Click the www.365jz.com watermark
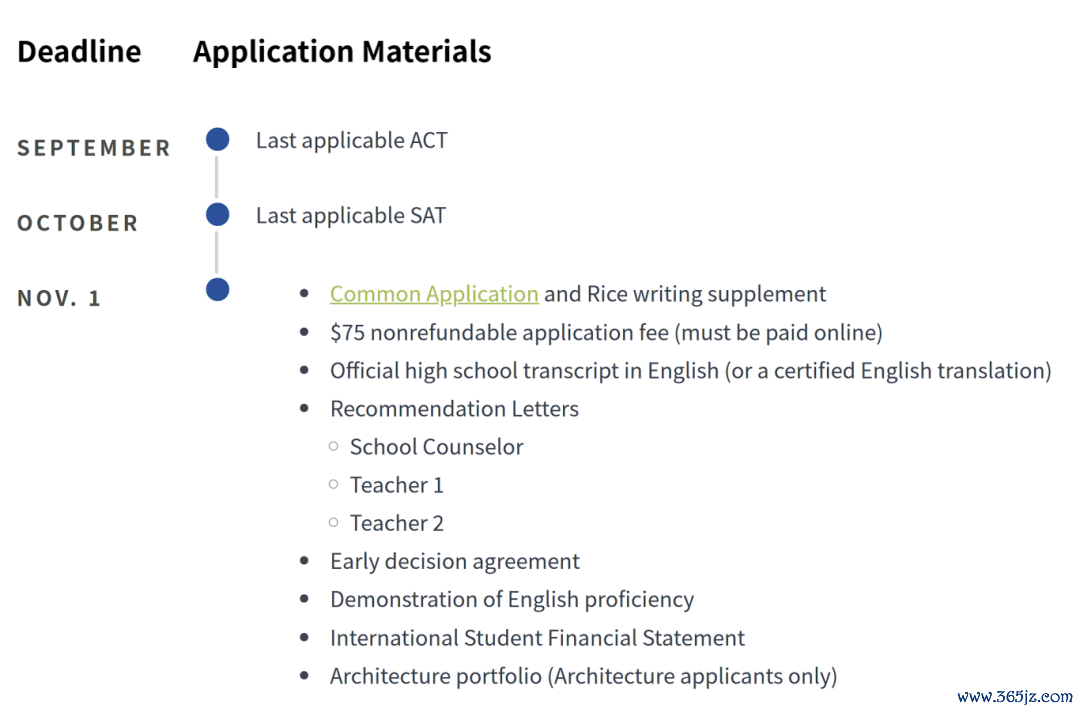 (1015, 697)
